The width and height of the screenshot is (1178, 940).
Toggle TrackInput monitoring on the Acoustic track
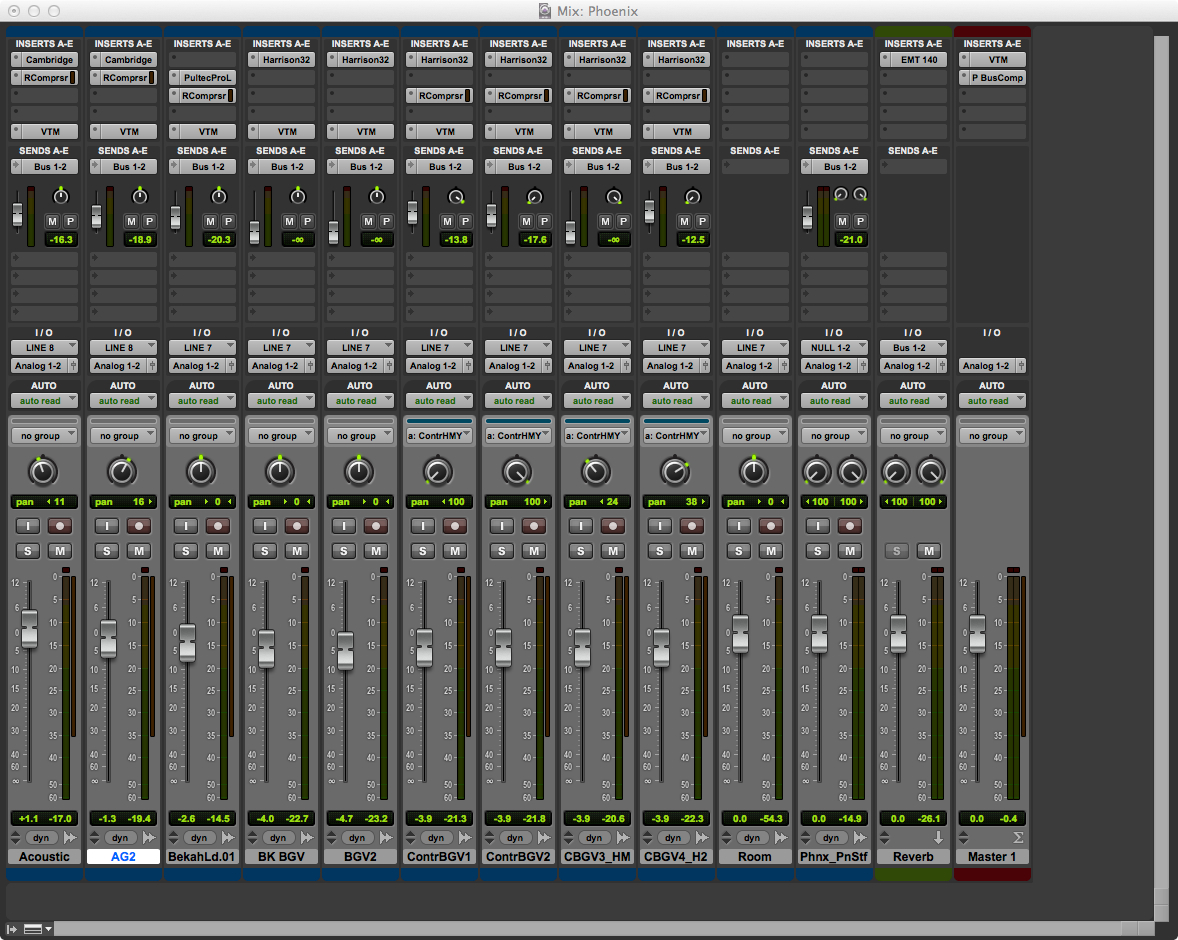coord(28,526)
